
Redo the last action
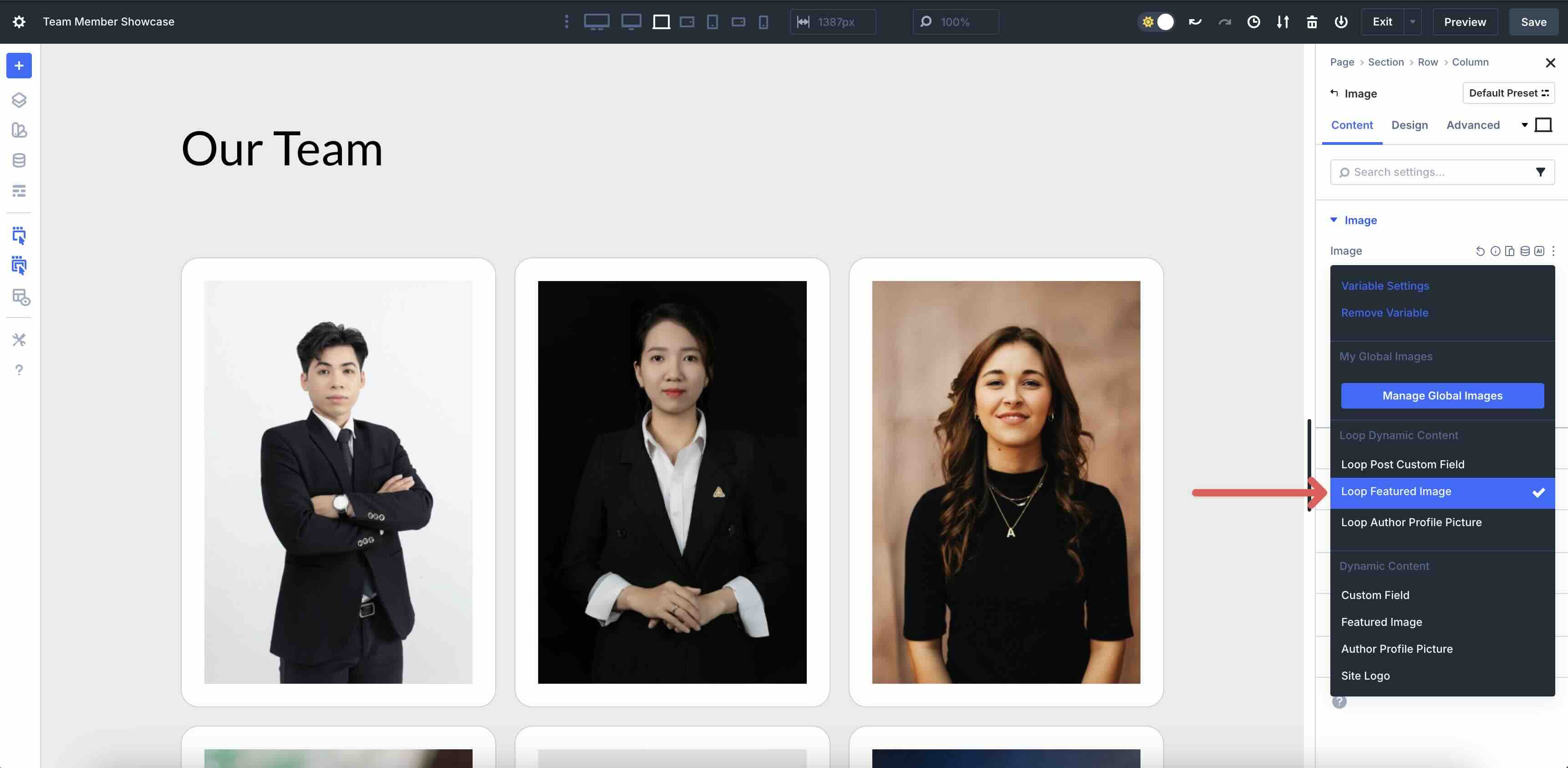(1224, 22)
